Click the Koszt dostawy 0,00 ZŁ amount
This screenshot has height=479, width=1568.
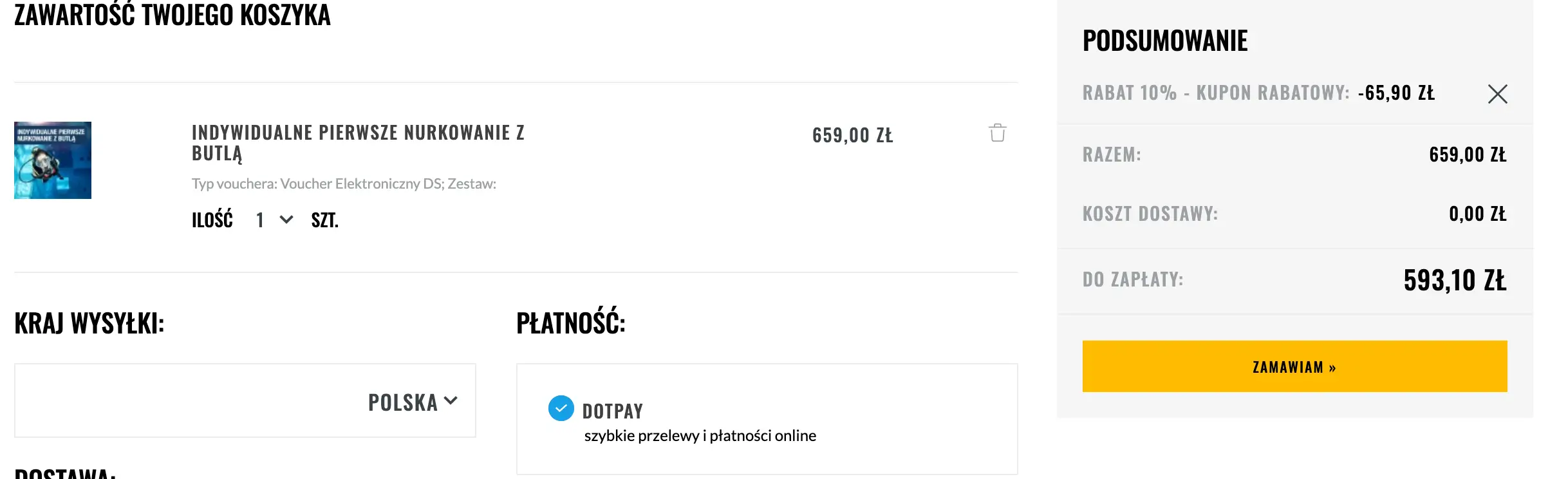coord(1477,214)
